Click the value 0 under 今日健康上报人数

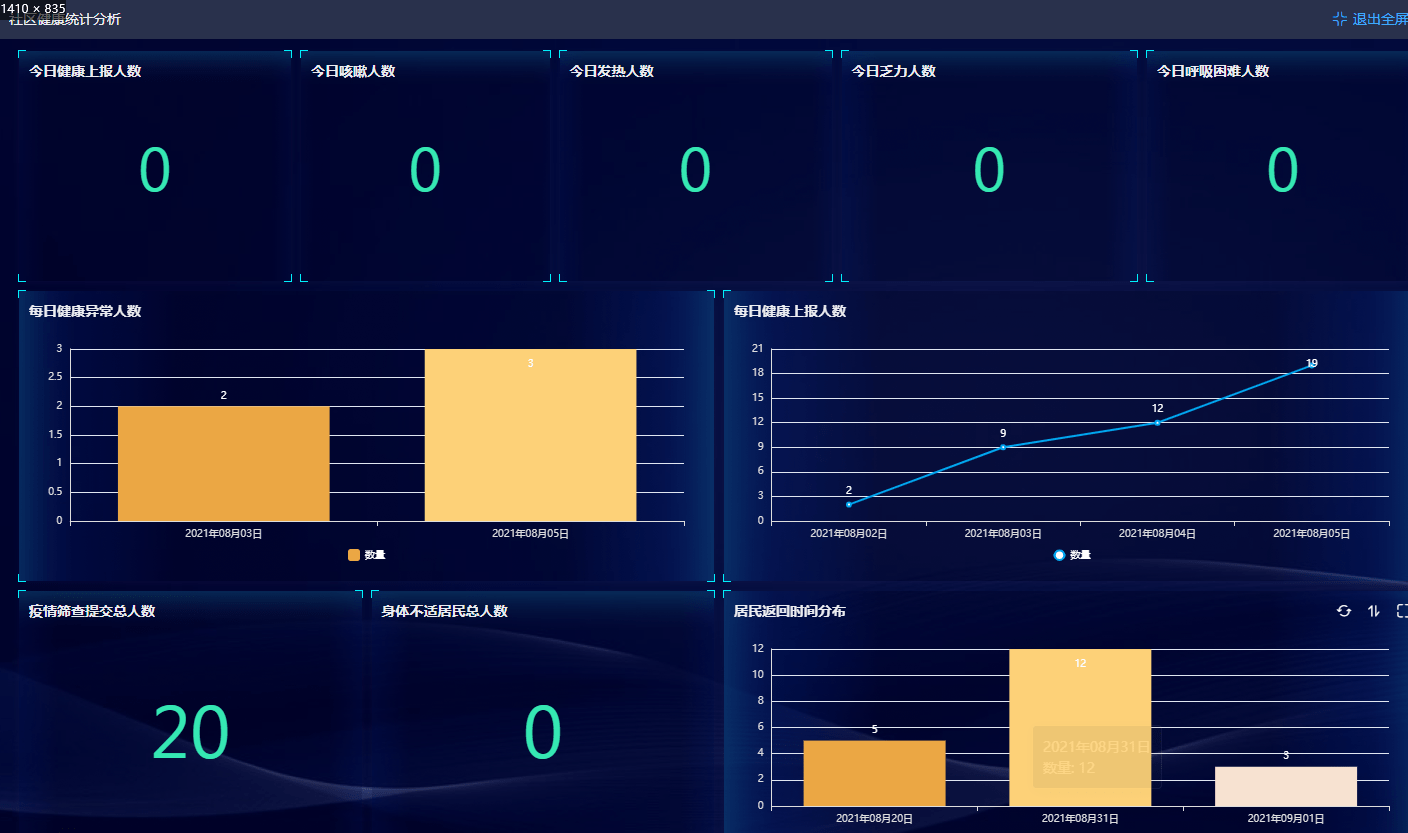[x=155, y=170]
